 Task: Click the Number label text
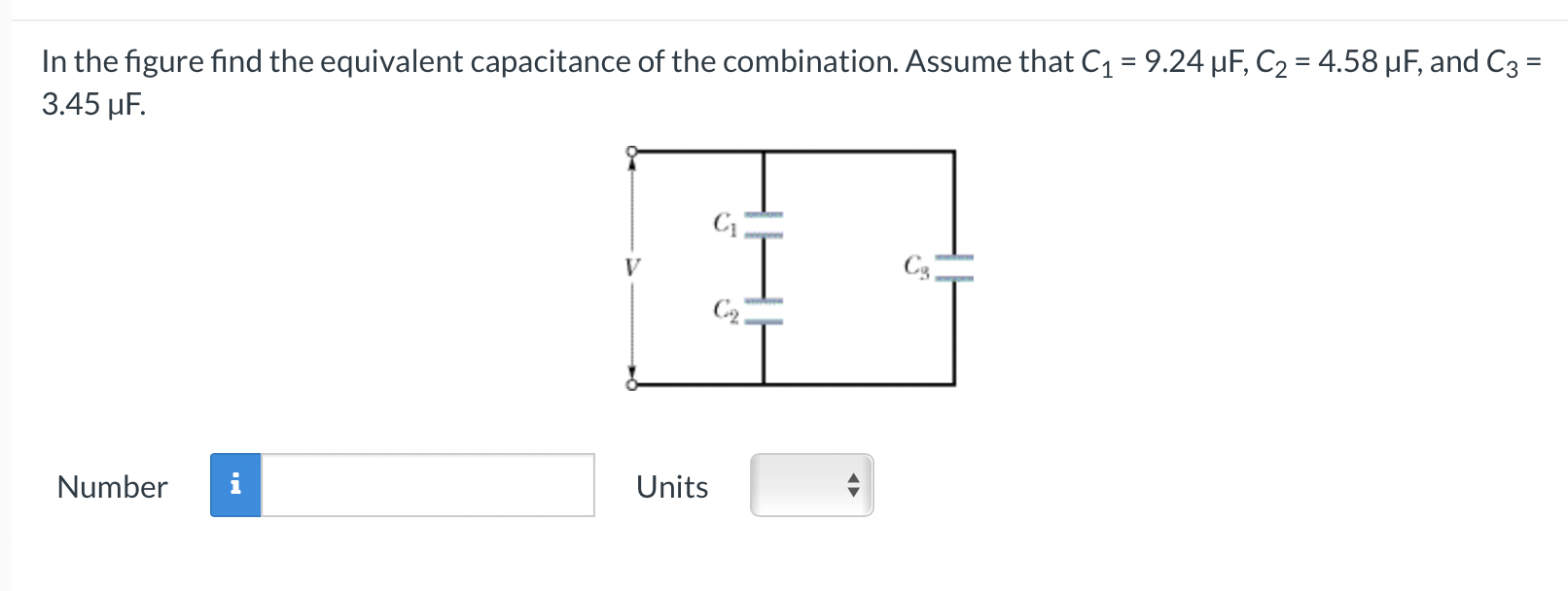[112, 487]
